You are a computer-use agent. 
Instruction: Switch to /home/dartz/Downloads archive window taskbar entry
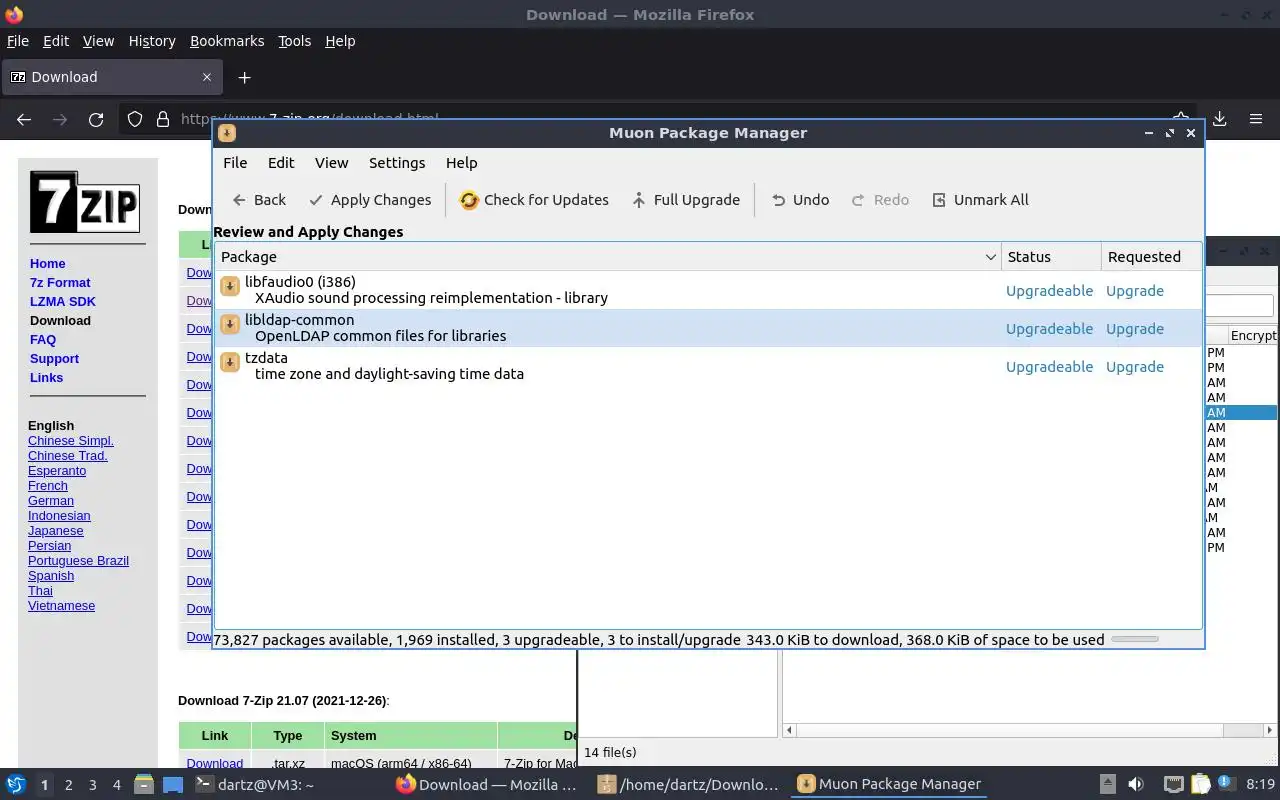[690, 785]
